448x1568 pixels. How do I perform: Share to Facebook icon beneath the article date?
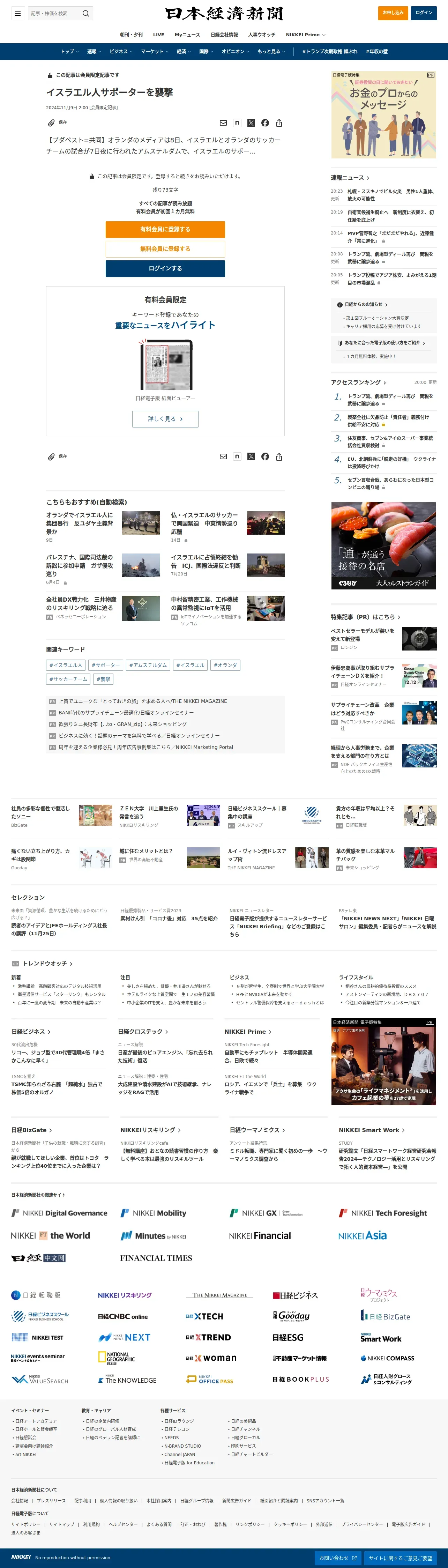click(x=265, y=123)
